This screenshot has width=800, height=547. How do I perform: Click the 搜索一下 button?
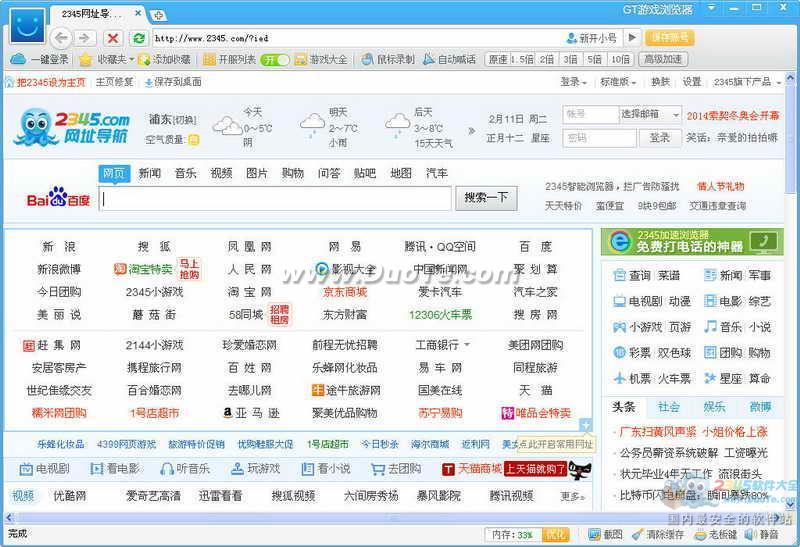486,198
